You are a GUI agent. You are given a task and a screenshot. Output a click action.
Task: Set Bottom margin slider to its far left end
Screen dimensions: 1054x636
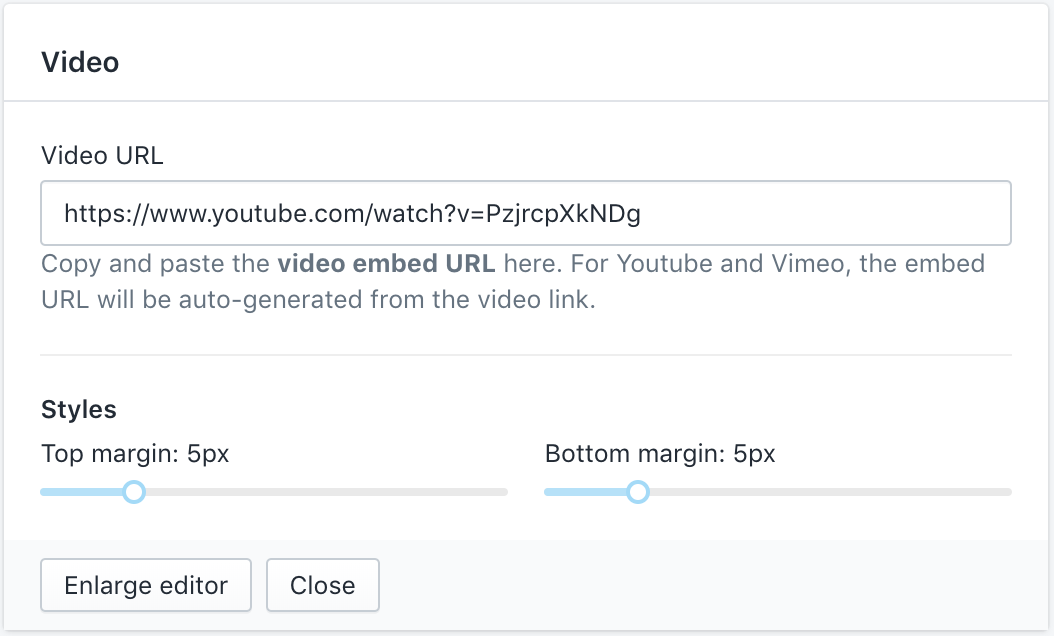[546, 492]
